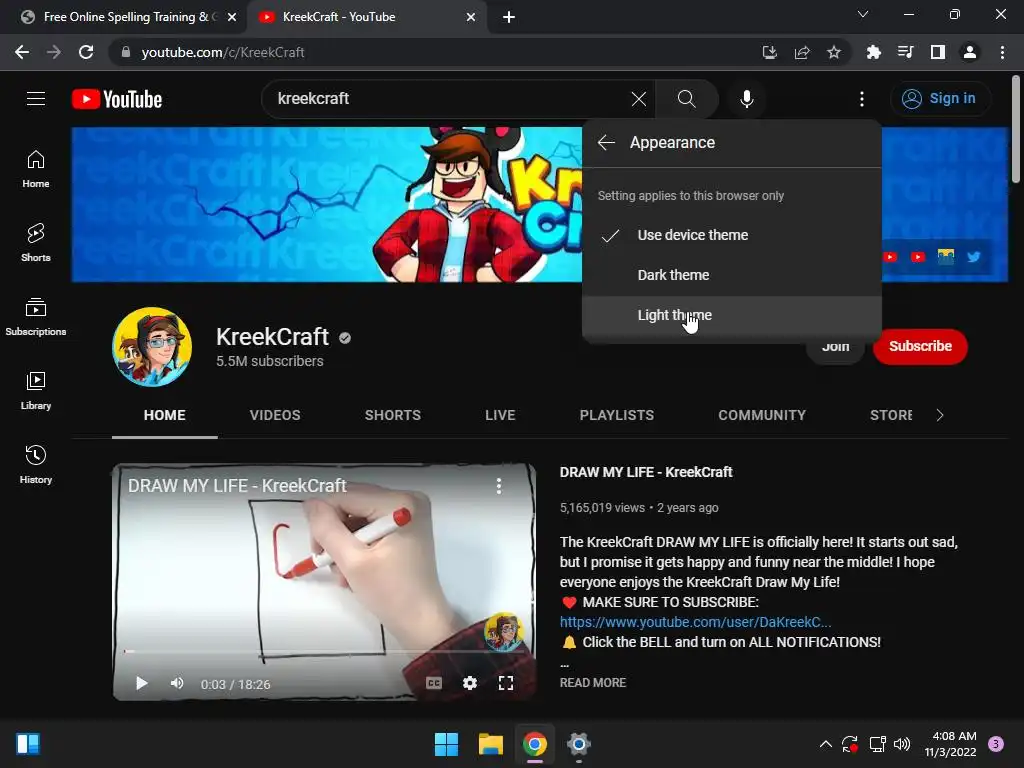1024x768 pixels.
Task: Open Chrome extensions puzzle icon
Action: [873, 52]
